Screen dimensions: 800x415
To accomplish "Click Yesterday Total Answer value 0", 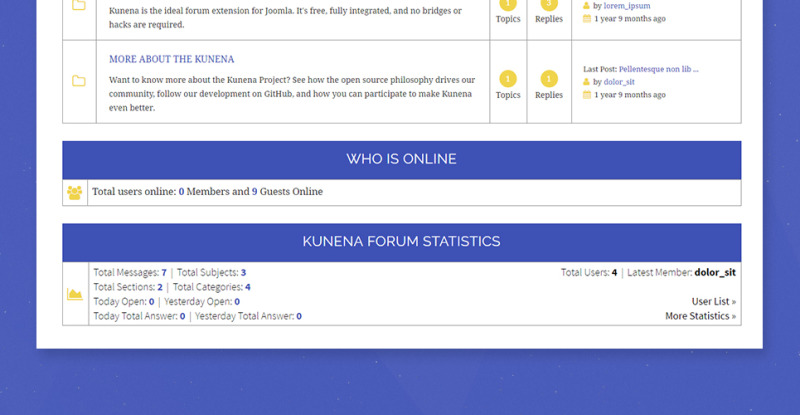I will click(x=299, y=316).
